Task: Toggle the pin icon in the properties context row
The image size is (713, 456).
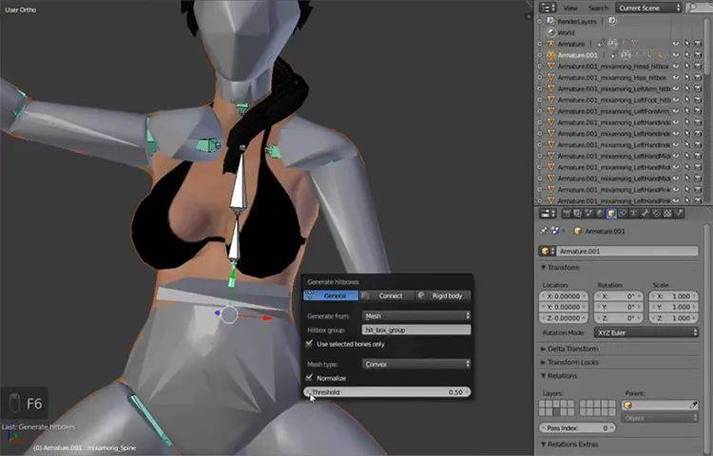Action: coord(544,231)
